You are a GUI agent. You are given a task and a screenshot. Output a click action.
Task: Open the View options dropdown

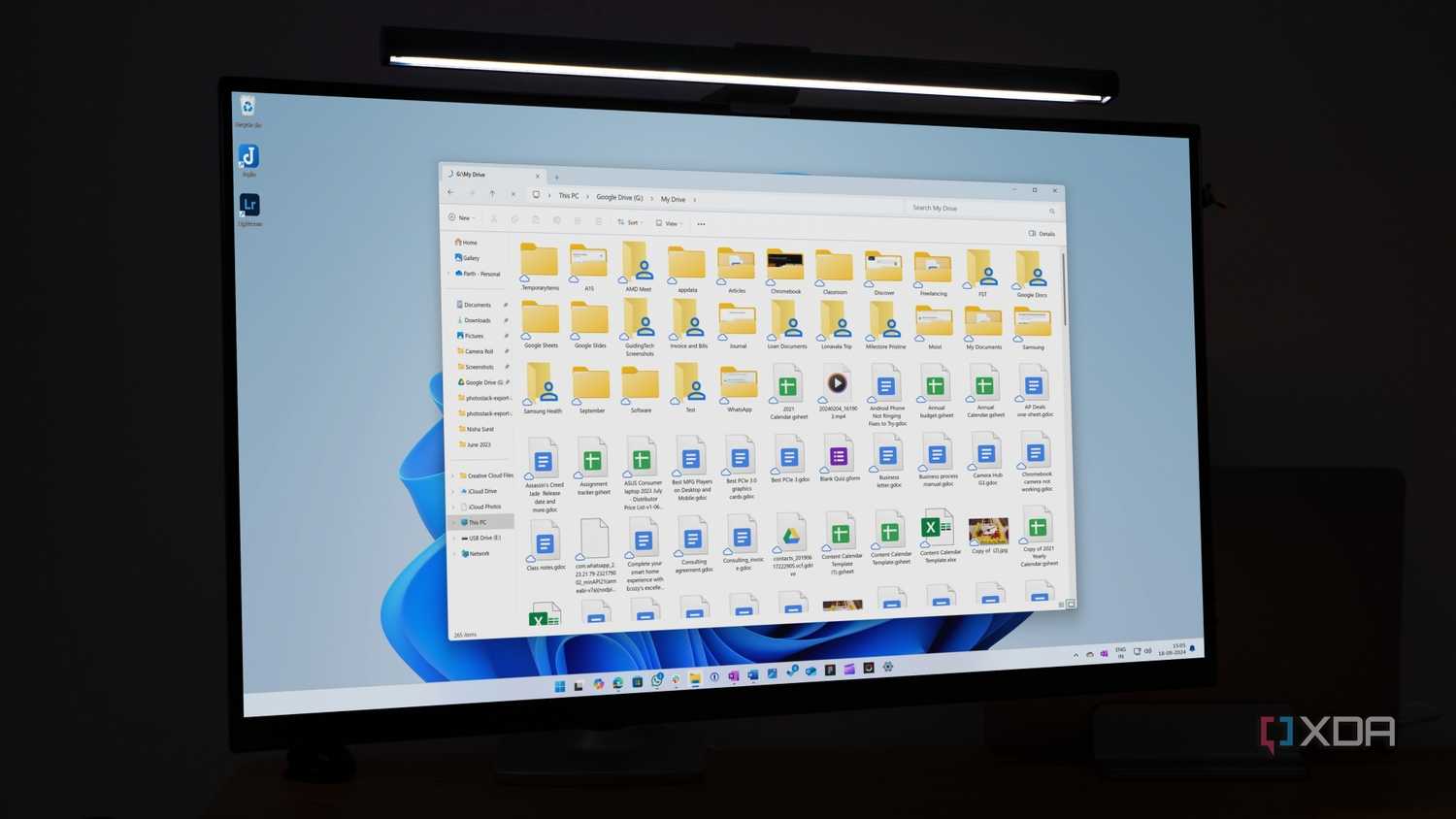point(669,222)
